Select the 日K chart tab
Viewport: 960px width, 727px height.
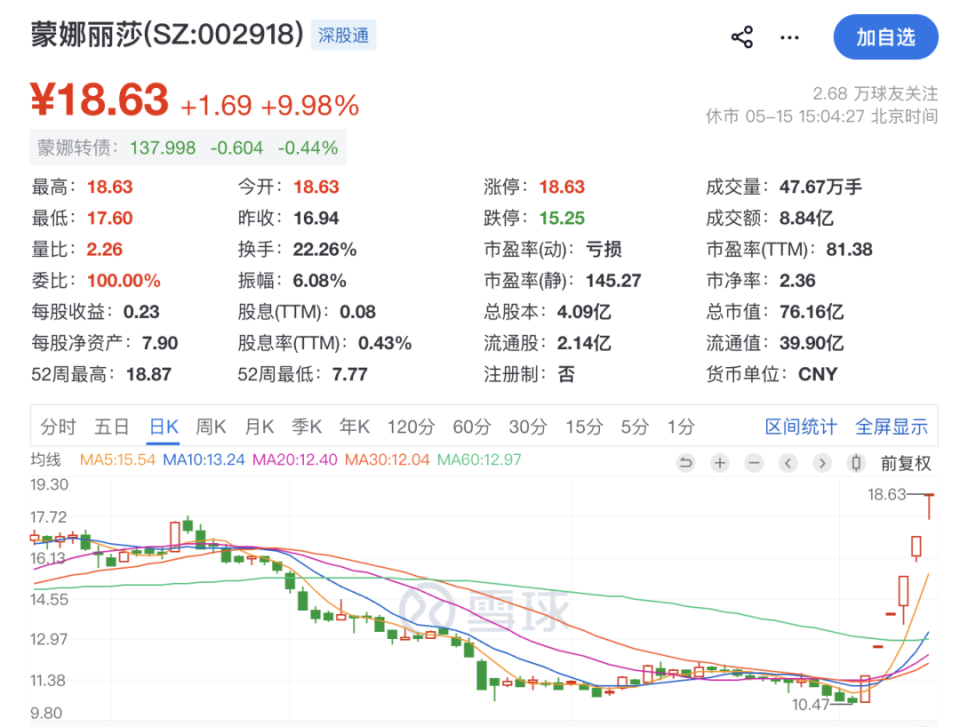pyautogui.click(x=164, y=426)
